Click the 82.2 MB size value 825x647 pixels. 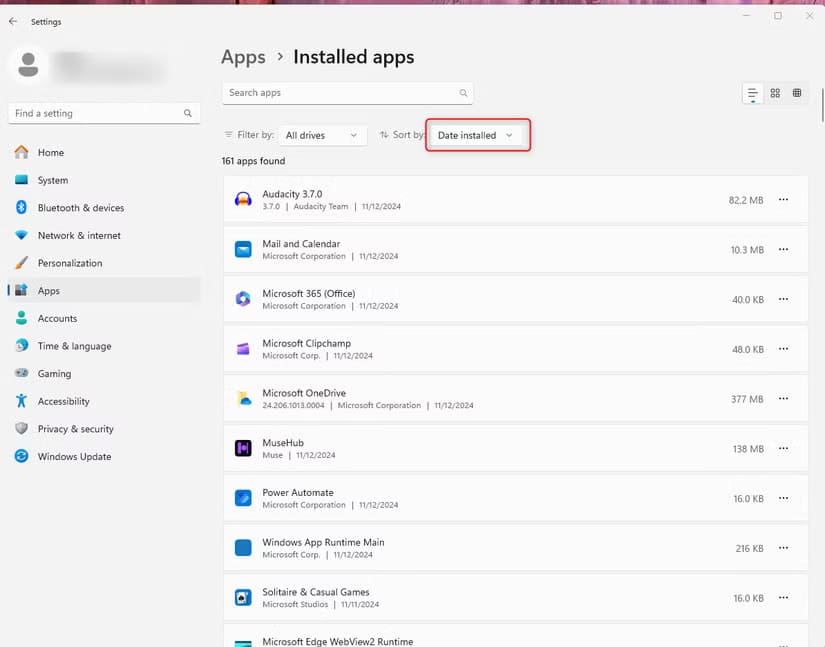[746, 200]
